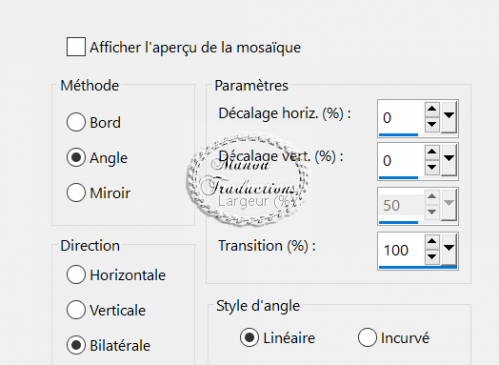This screenshot has height=365, width=499.
Task: Open the Décalage vert. slider dropdown arrow
Action: (x=449, y=160)
